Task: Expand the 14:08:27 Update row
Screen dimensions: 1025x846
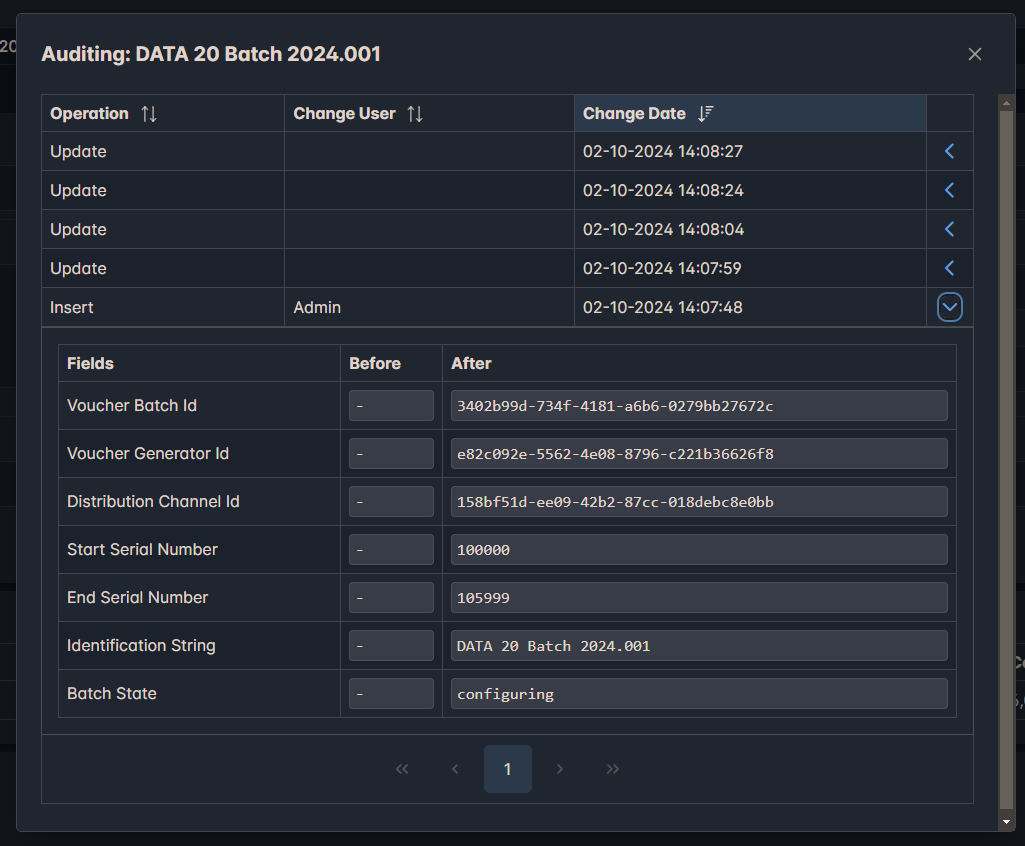Action: [x=950, y=152]
